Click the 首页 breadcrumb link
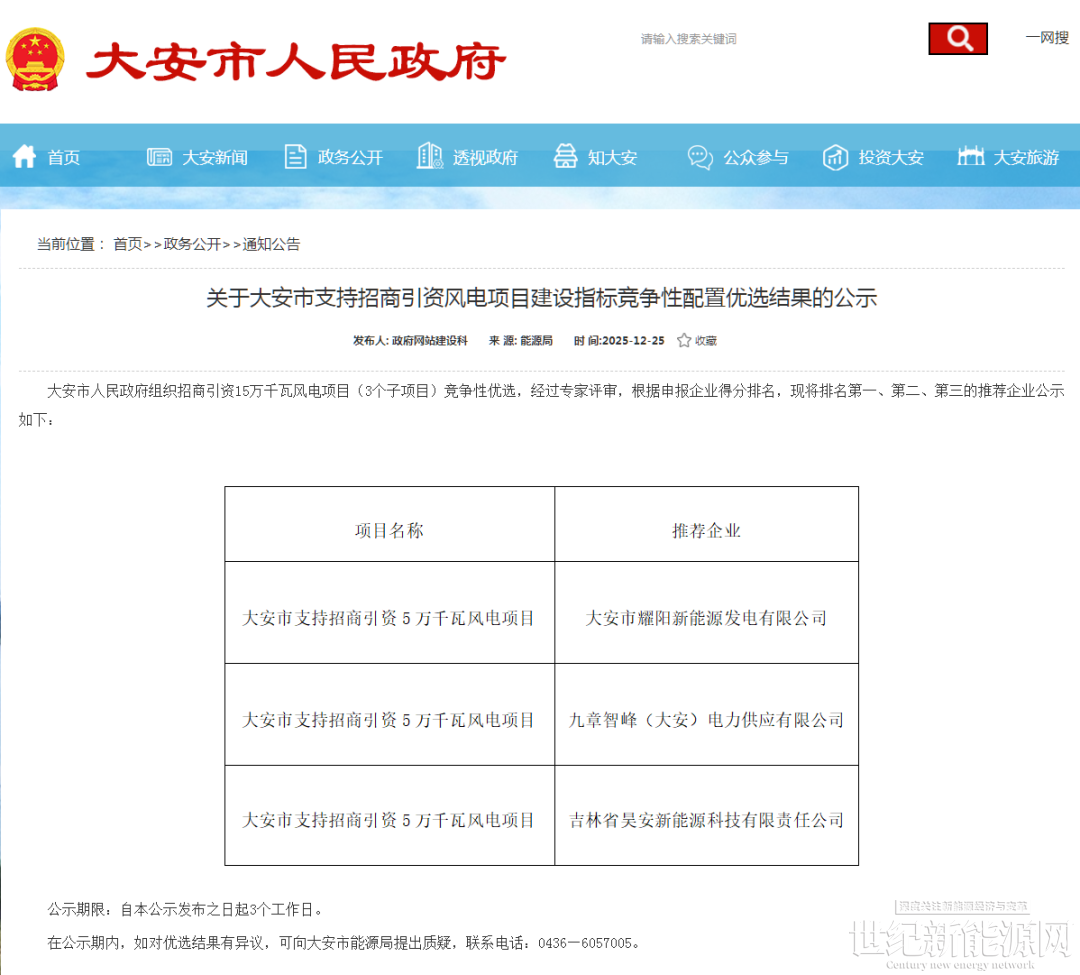This screenshot has height=975, width=1080. [x=127, y=244]
